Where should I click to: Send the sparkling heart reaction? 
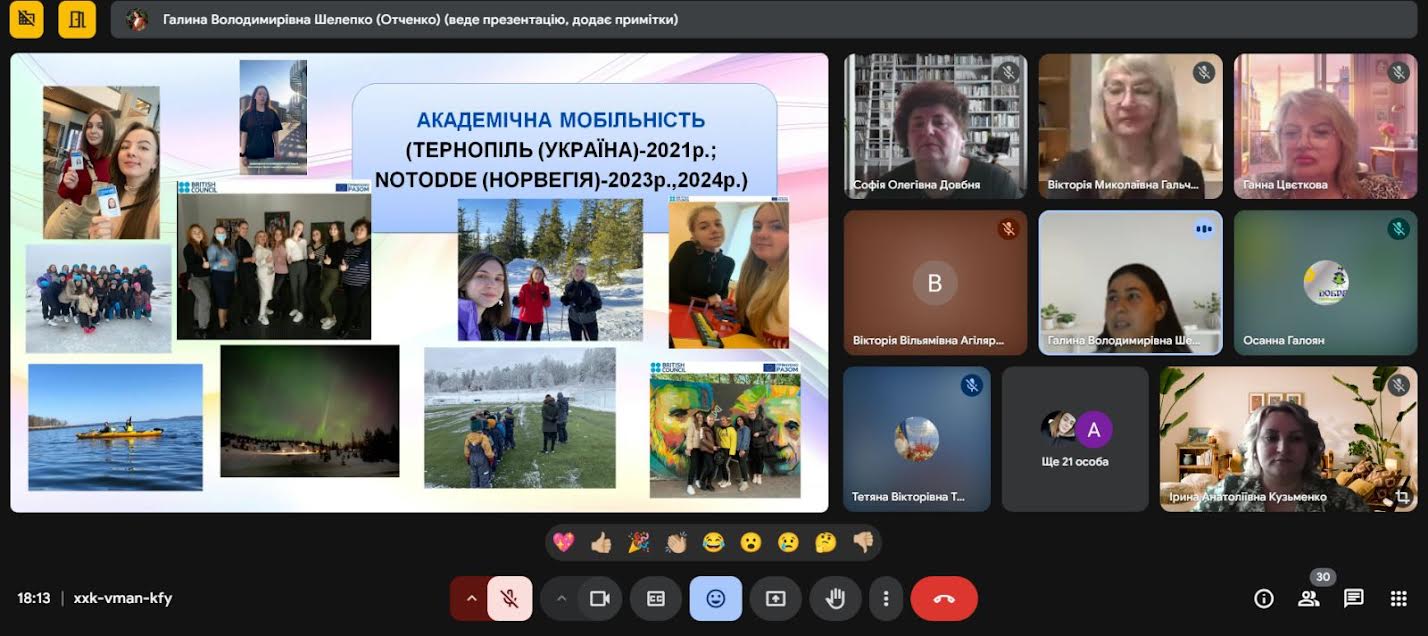[564, 543]
